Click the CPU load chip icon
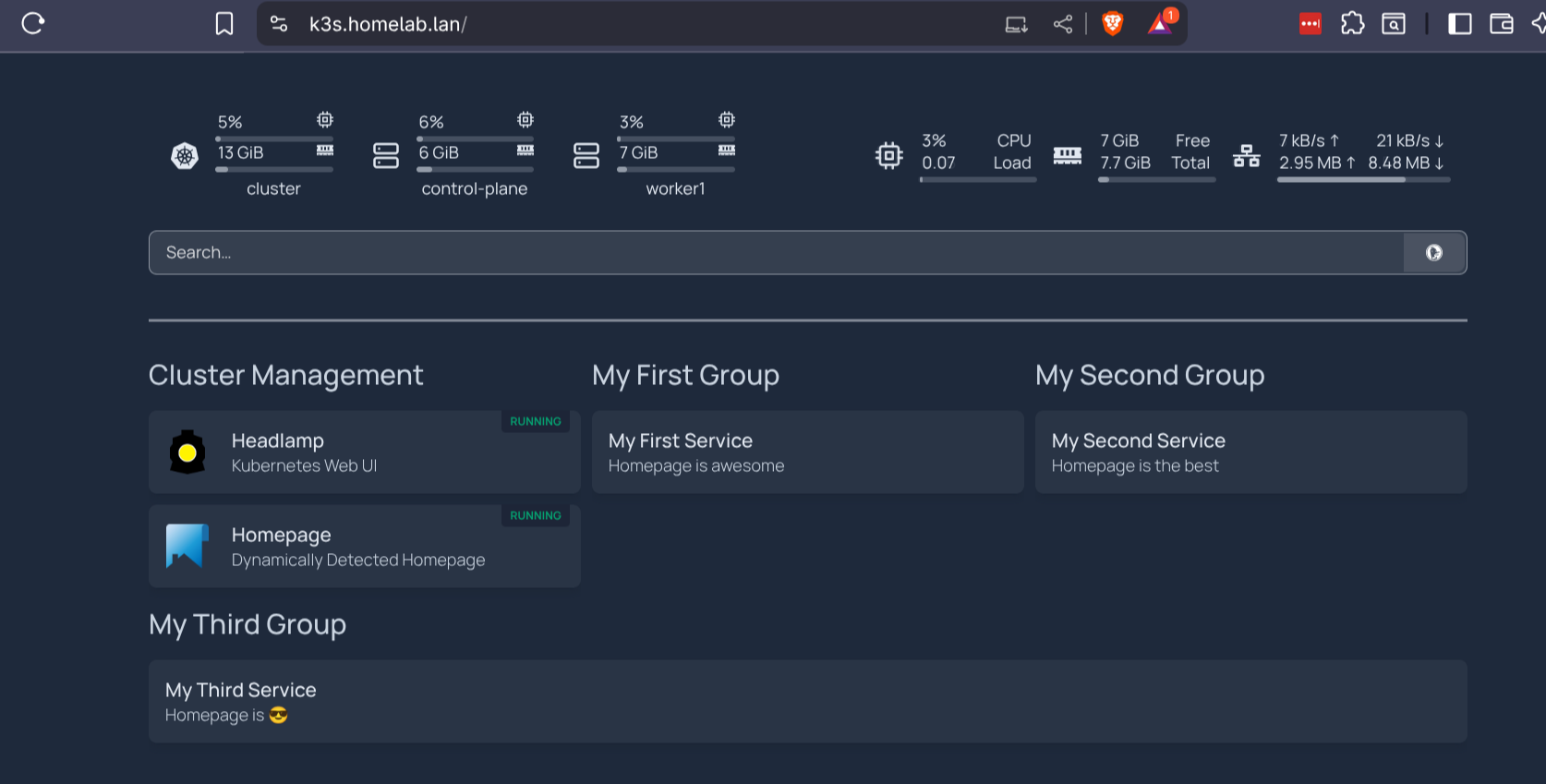The height and width of the screenshot is (784, 1546). point(888,155)
